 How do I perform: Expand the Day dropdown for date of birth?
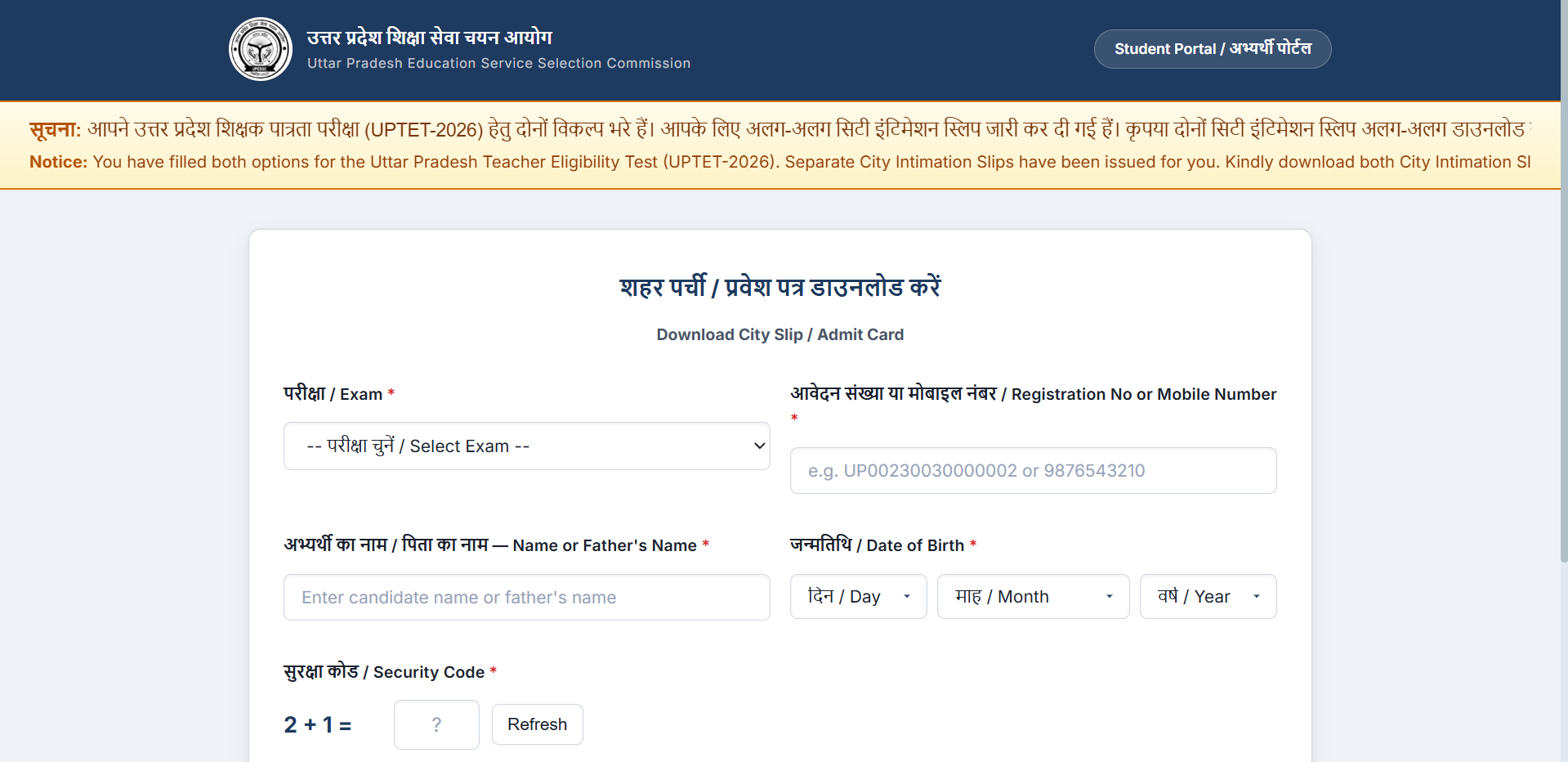point(858,597)
